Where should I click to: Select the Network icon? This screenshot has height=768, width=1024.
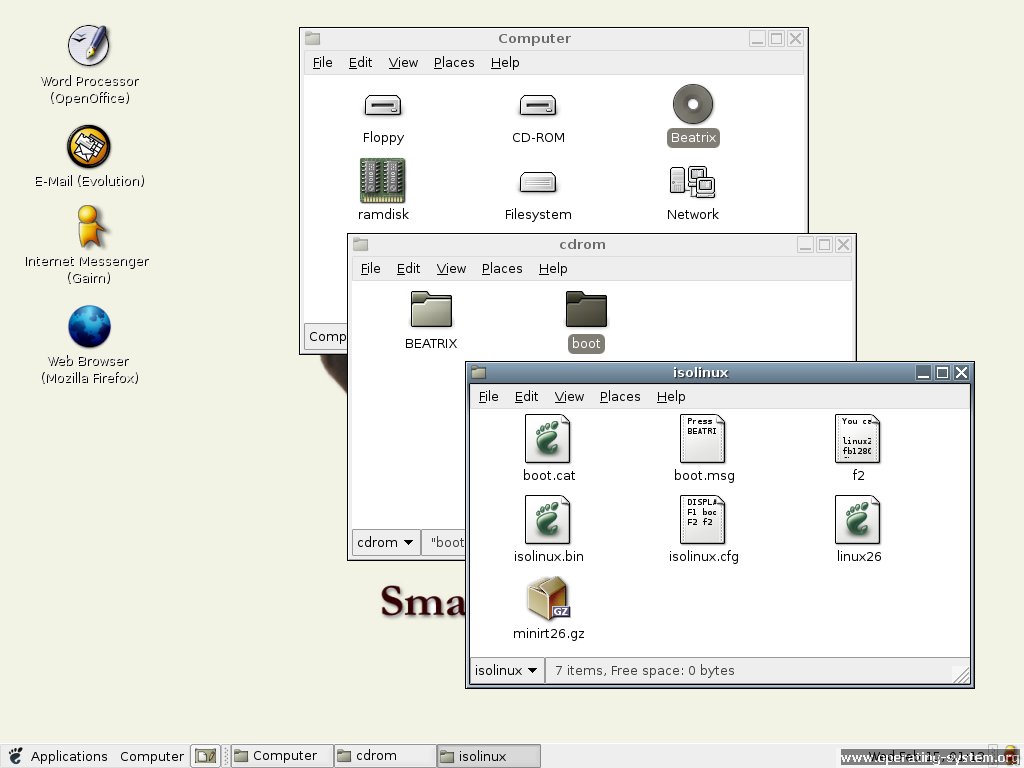point(692,182)
